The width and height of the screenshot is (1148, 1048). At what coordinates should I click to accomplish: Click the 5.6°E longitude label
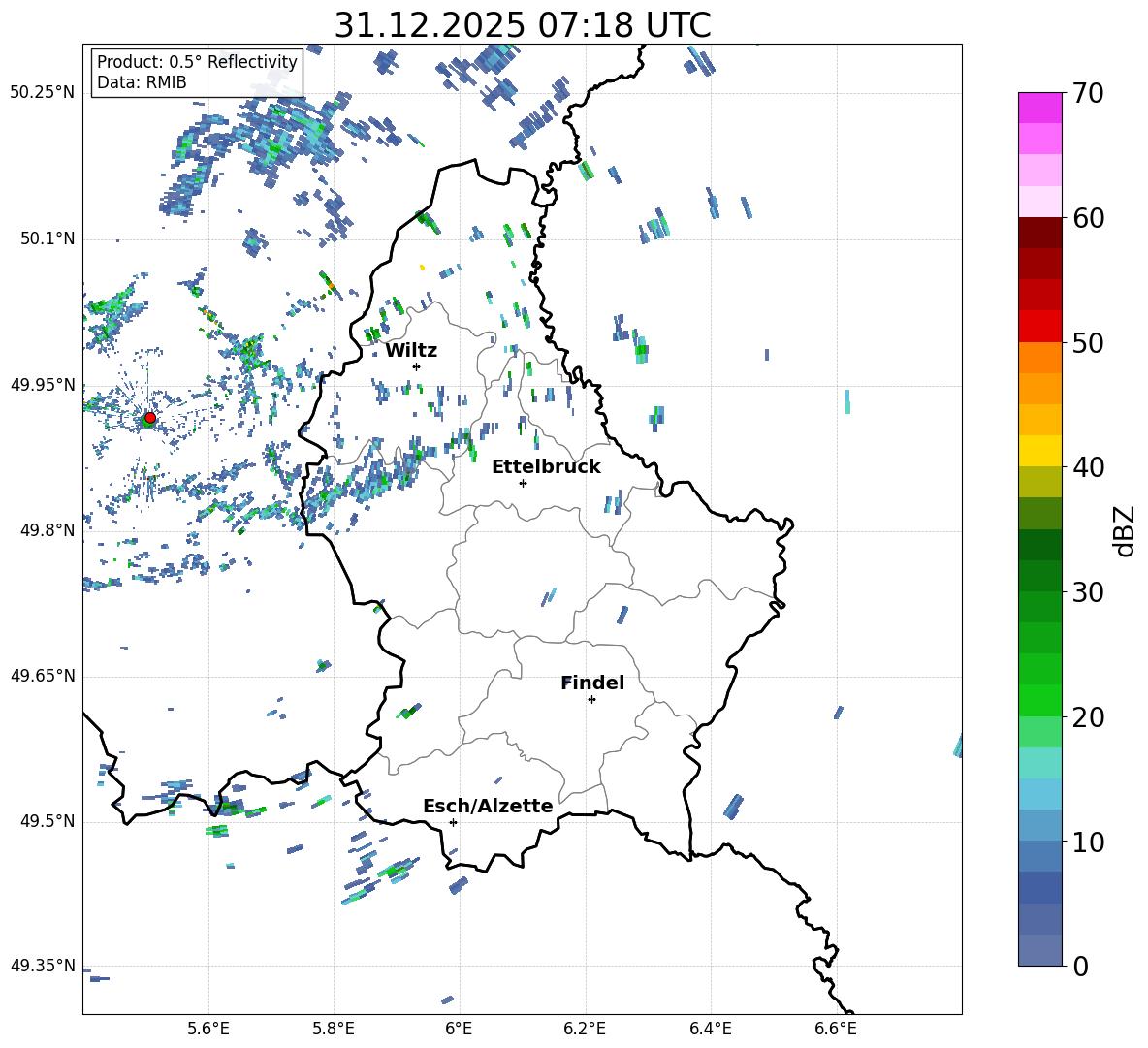coord(208,1029)
